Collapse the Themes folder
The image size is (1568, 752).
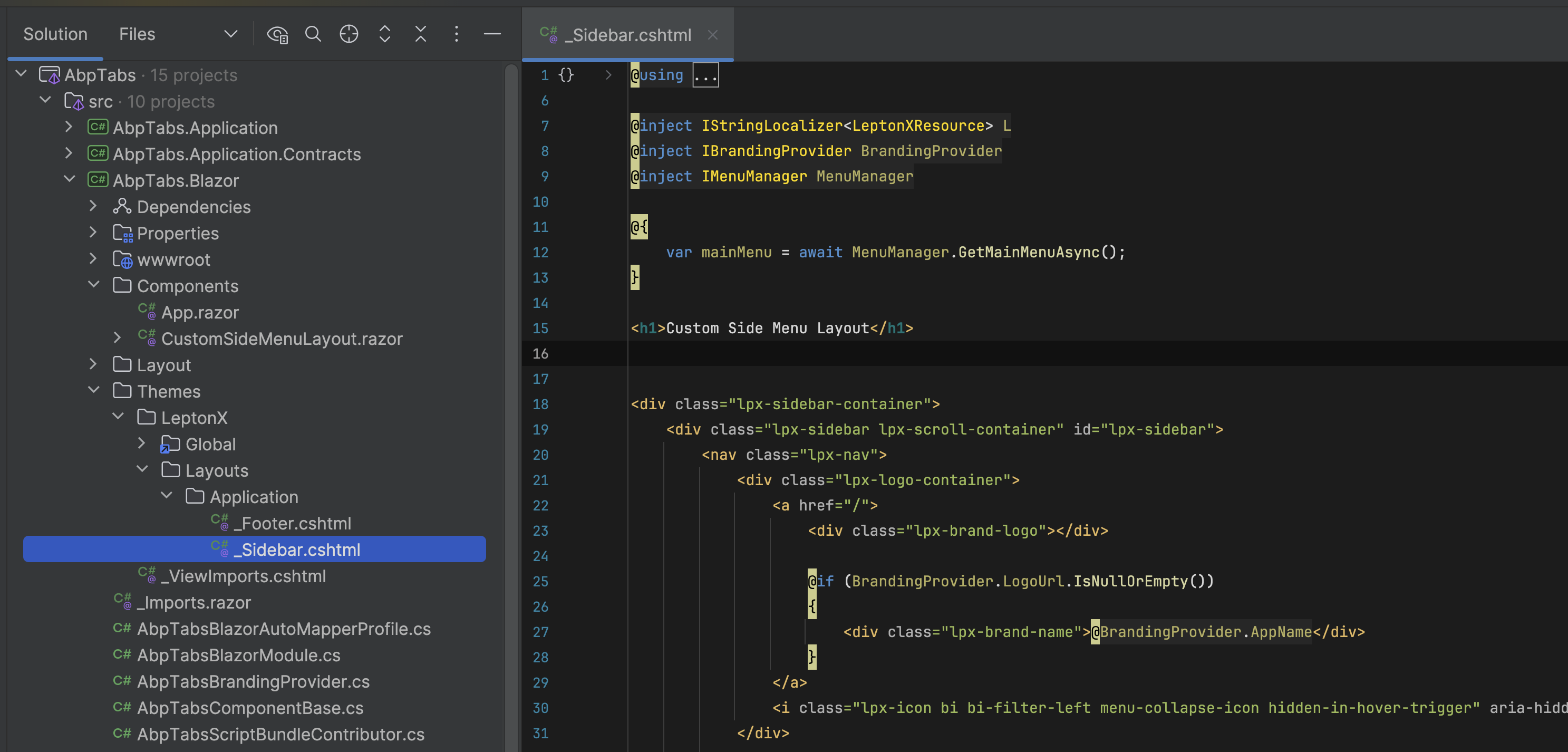pos(94,390)
